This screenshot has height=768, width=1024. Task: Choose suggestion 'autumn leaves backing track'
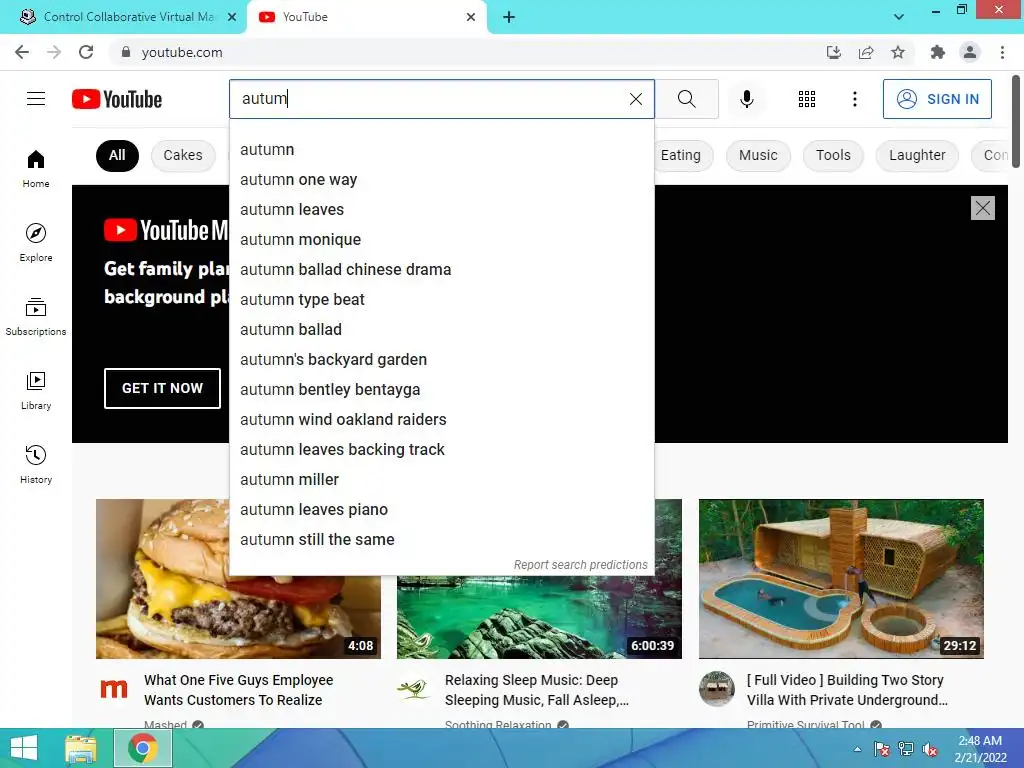click(441, 450)
